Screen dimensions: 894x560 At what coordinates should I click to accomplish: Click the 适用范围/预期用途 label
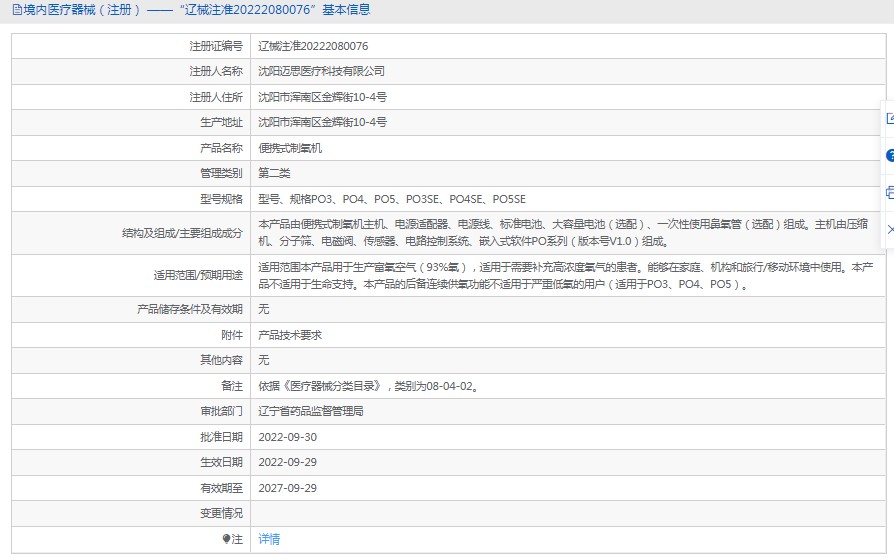[x=198, y=275]
